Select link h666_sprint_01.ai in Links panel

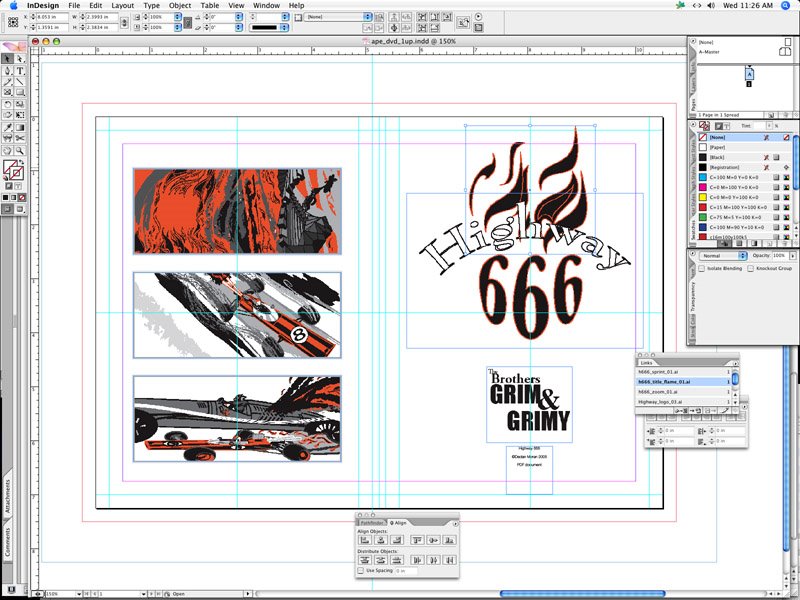684,372
